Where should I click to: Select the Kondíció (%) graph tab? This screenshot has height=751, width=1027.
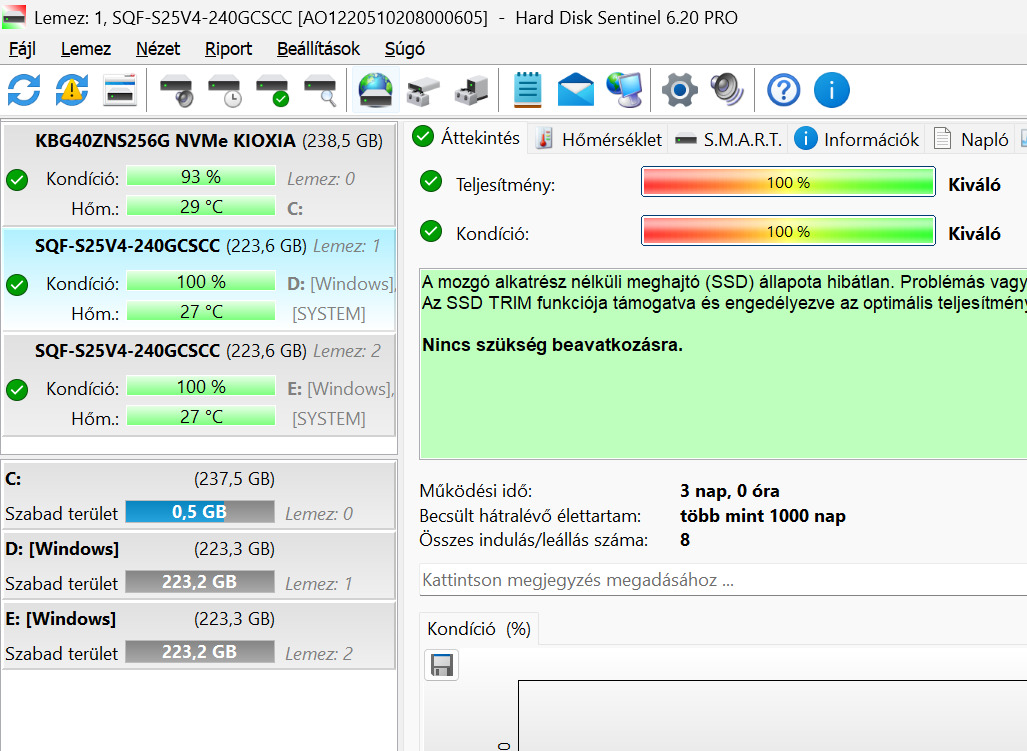point(479,629)
